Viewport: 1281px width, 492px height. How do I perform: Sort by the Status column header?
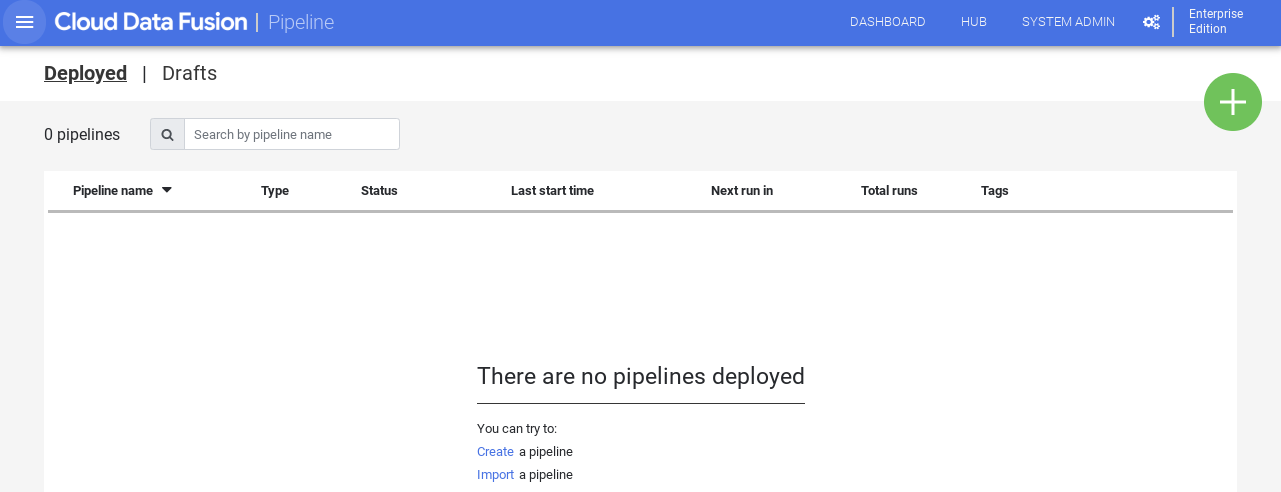(x=379, y=191)
